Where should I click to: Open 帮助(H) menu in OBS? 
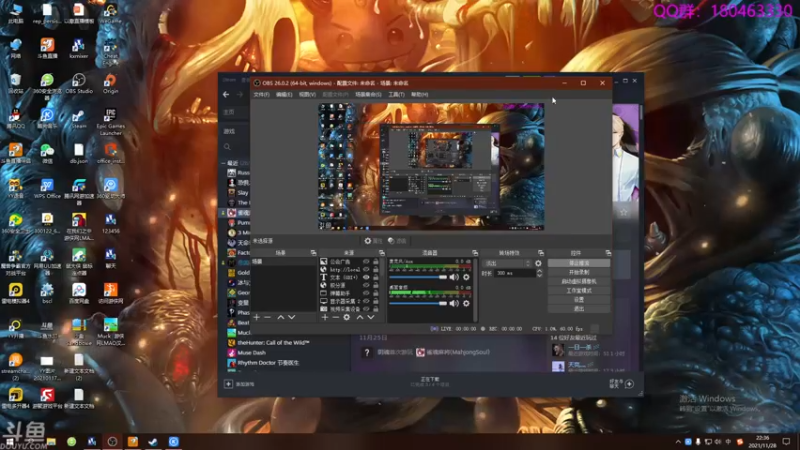pyautogui.click(x=419, y=94)
